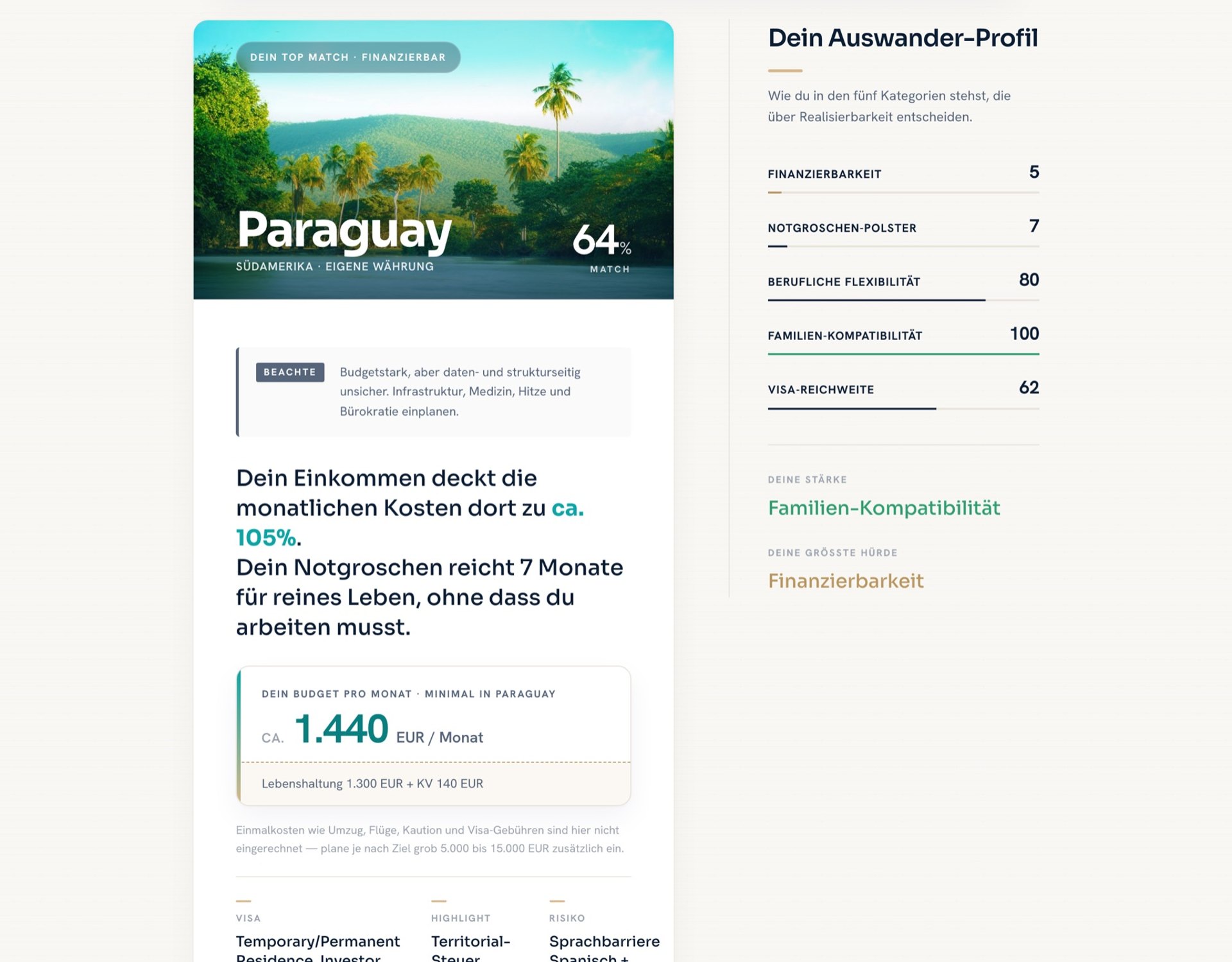Click the Finanzierbarkeit category label
The width and height of the screenshot is (1232, 962).
tap(825, 174)
